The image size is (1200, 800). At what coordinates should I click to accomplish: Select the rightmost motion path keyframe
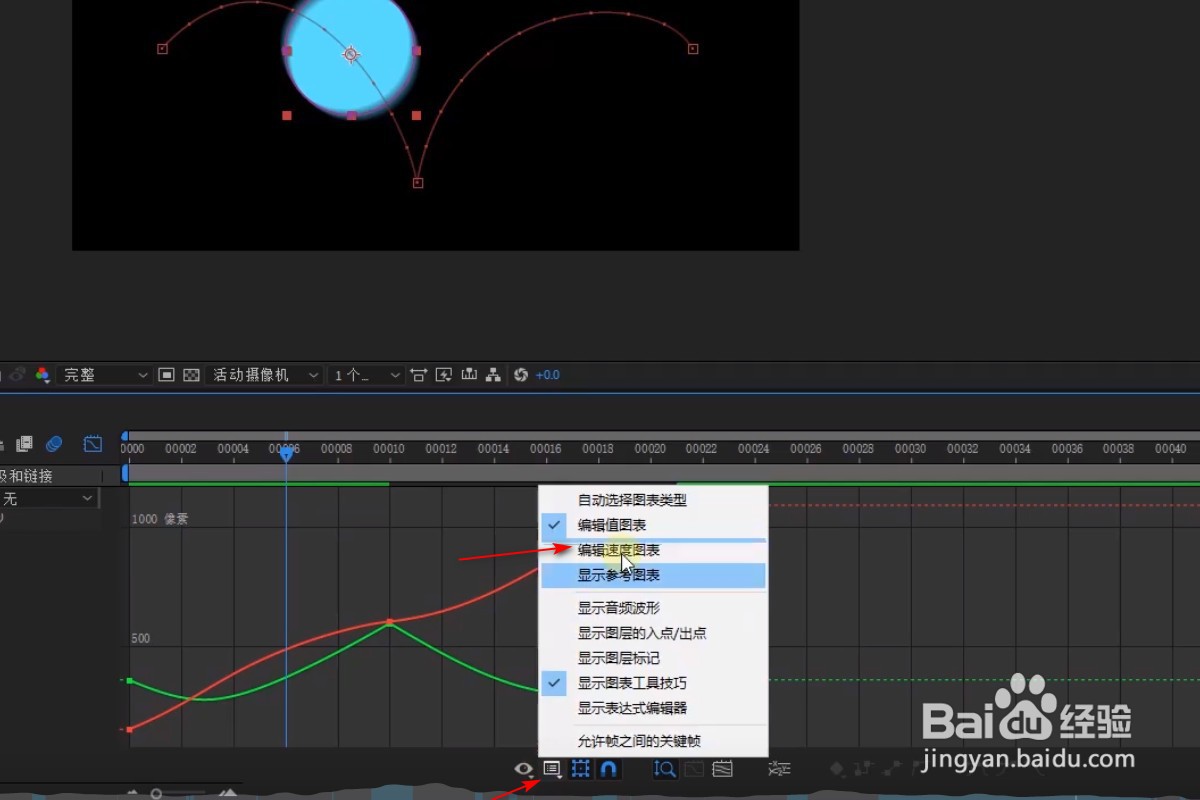[x=693, y=48]
